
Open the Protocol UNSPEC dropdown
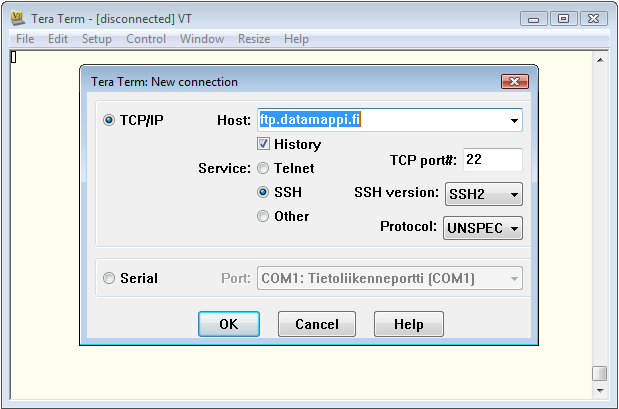(483, 228)
